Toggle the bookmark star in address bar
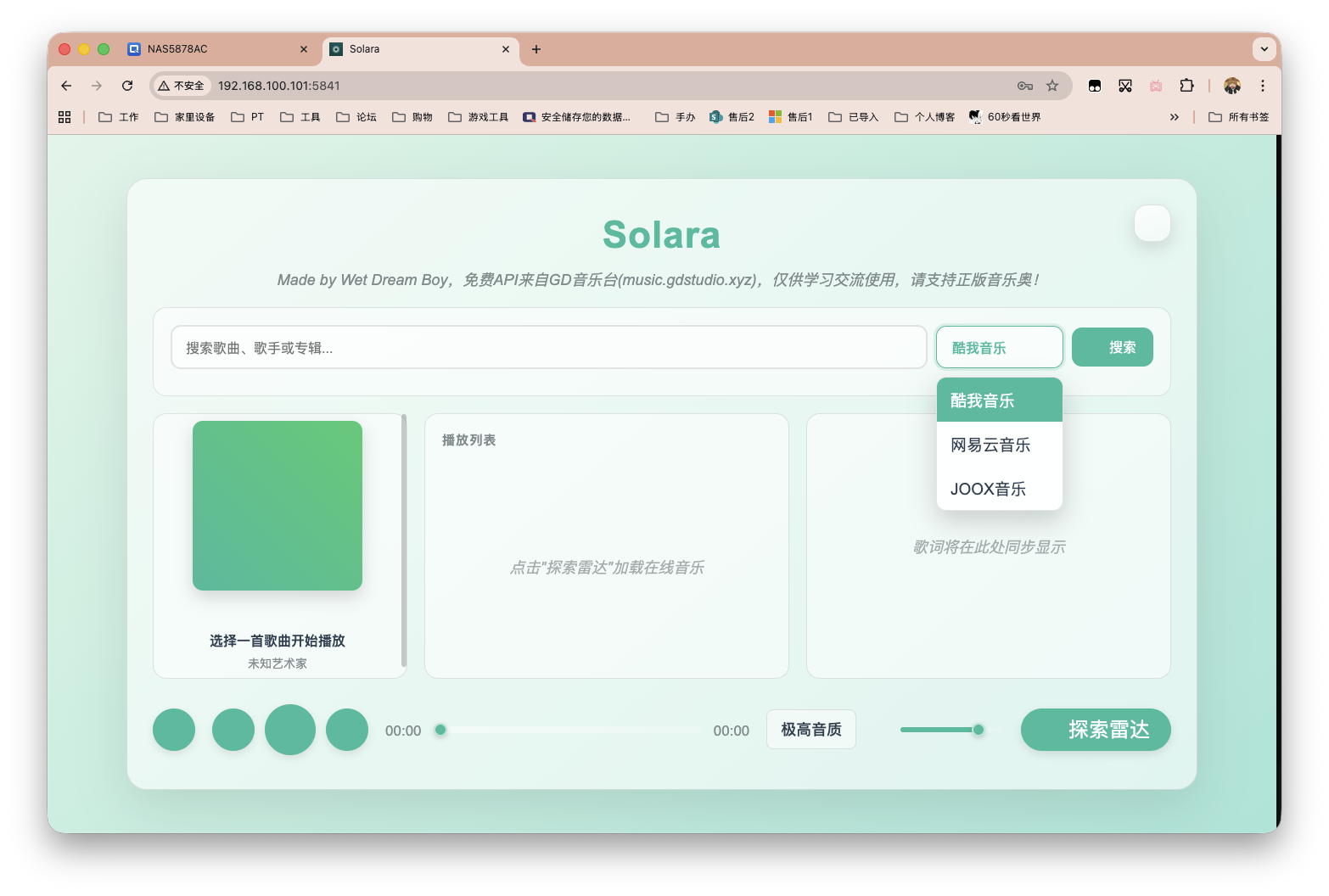 pyautogui.click(x=1052, y=86)
